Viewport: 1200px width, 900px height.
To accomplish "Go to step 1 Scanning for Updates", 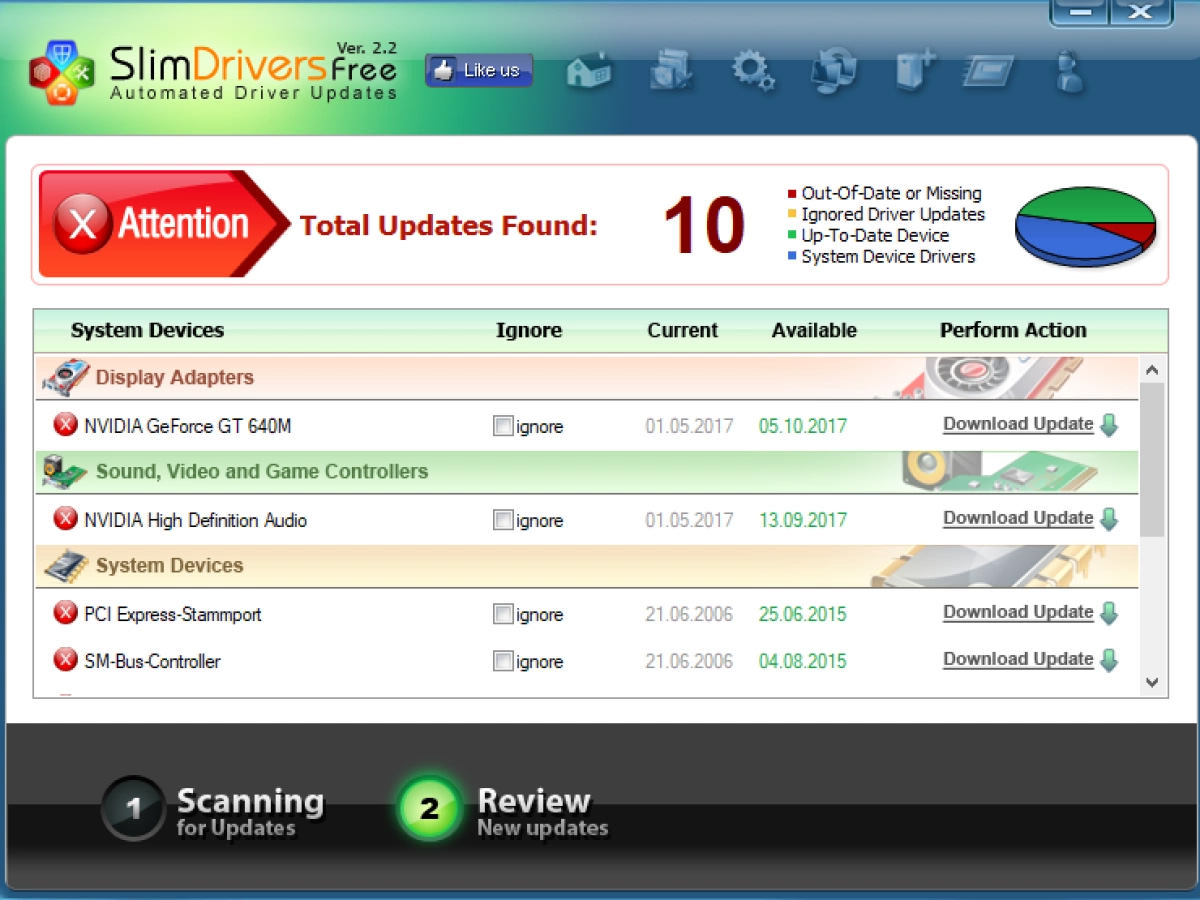I will (x=214, y=809).
